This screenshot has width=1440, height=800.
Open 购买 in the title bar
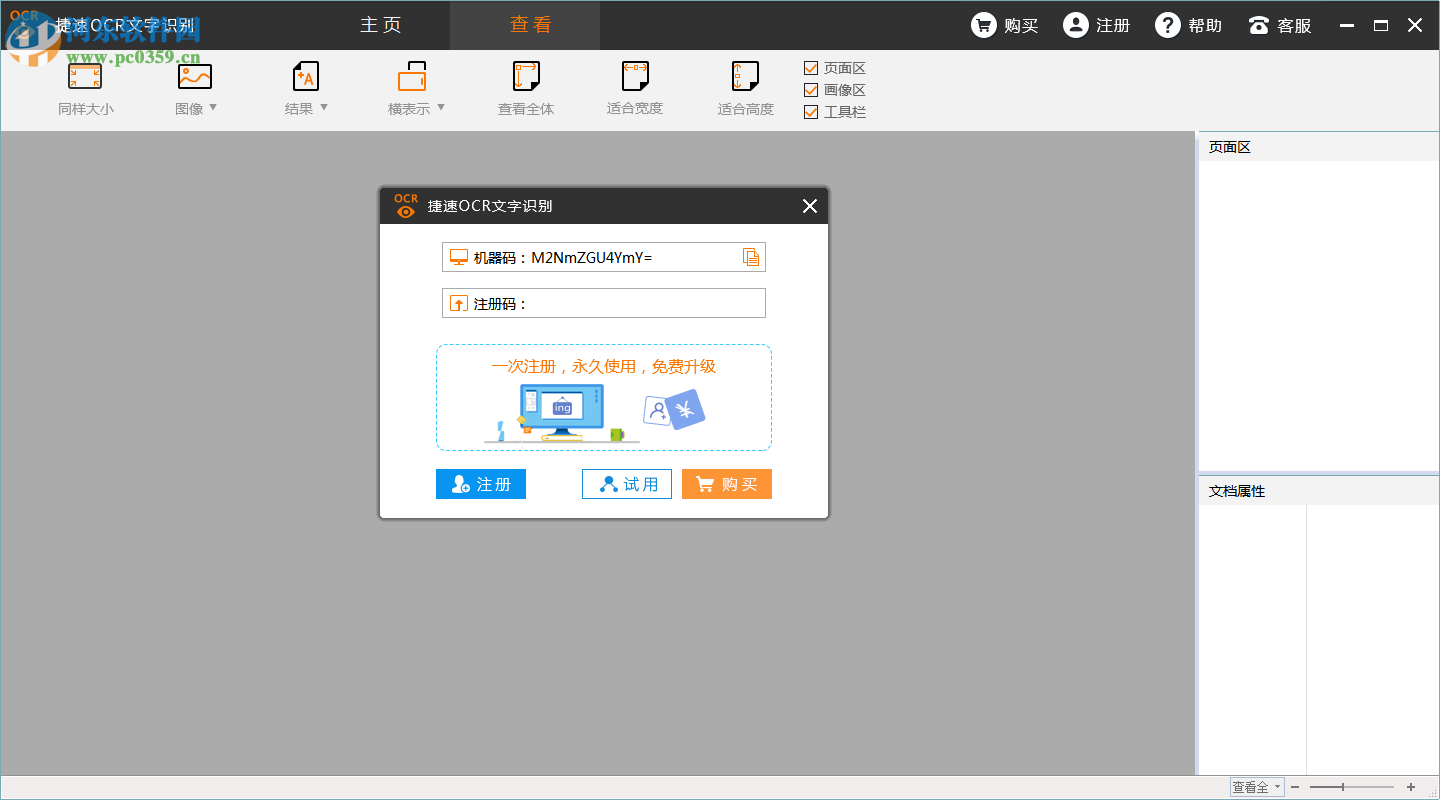click(1005, 26)
